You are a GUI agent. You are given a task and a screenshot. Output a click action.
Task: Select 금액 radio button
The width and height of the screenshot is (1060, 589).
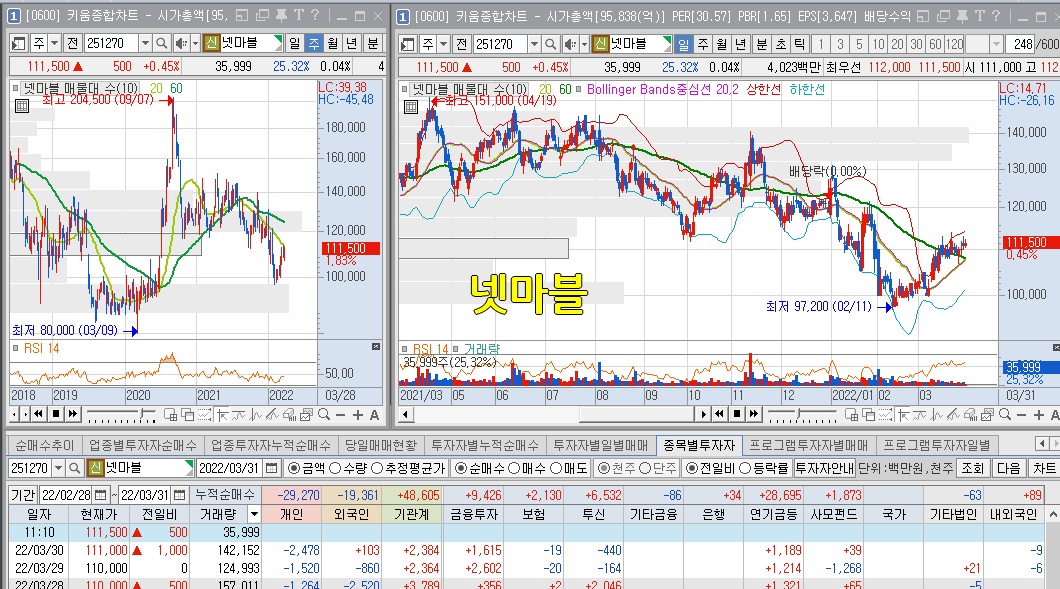point(294,468)
